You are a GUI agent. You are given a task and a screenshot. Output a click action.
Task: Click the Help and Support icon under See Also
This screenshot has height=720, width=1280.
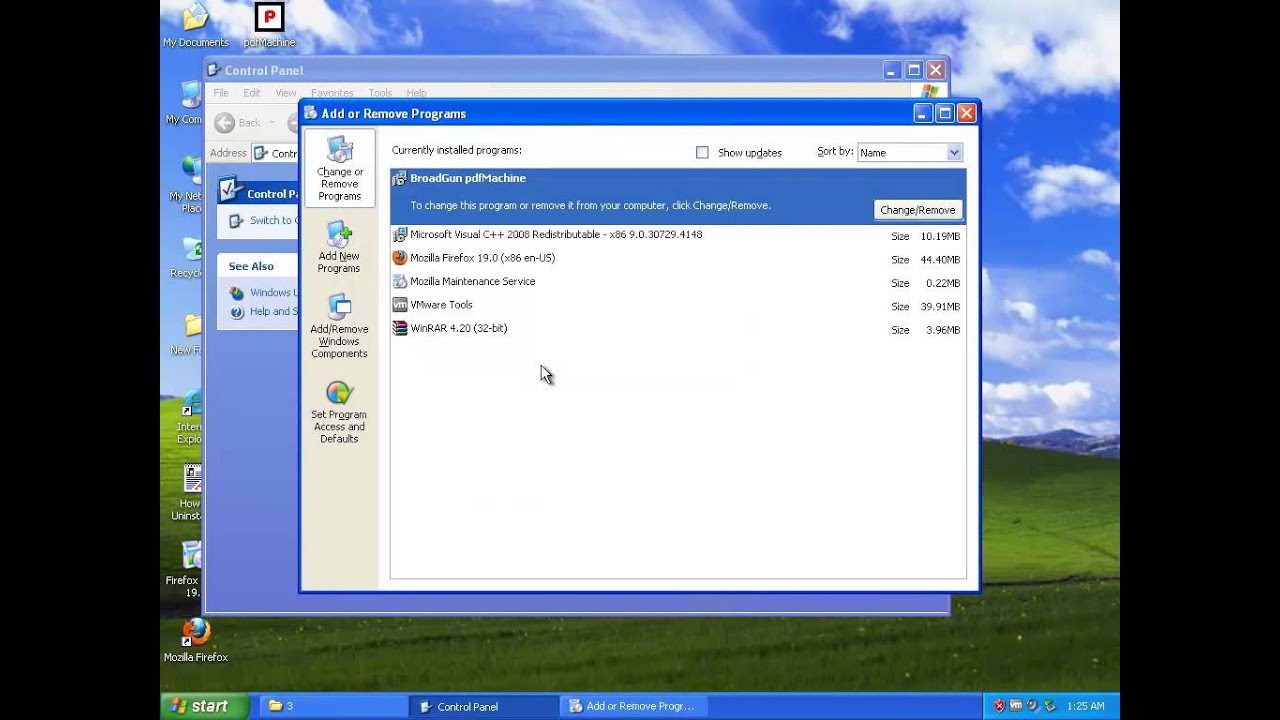(x=237, y=312)
